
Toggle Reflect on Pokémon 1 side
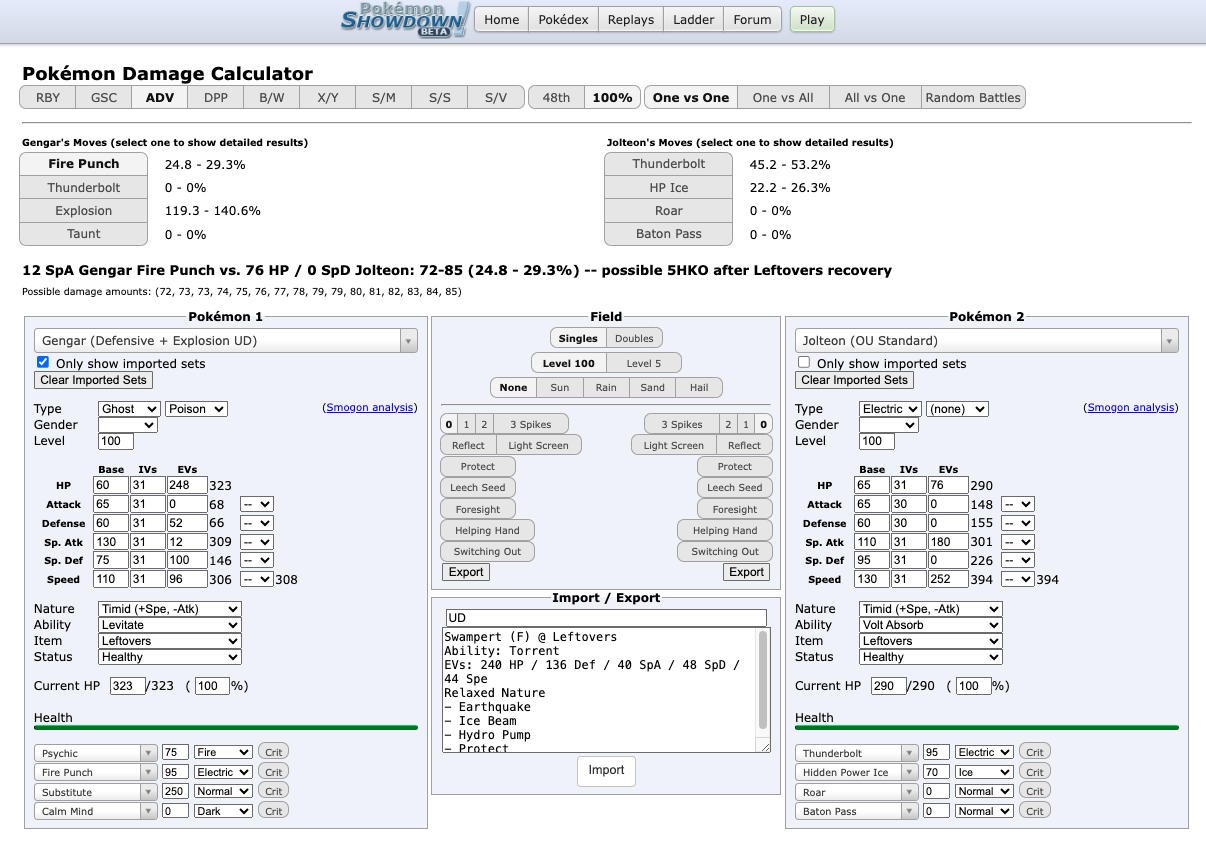pos(467,445)
